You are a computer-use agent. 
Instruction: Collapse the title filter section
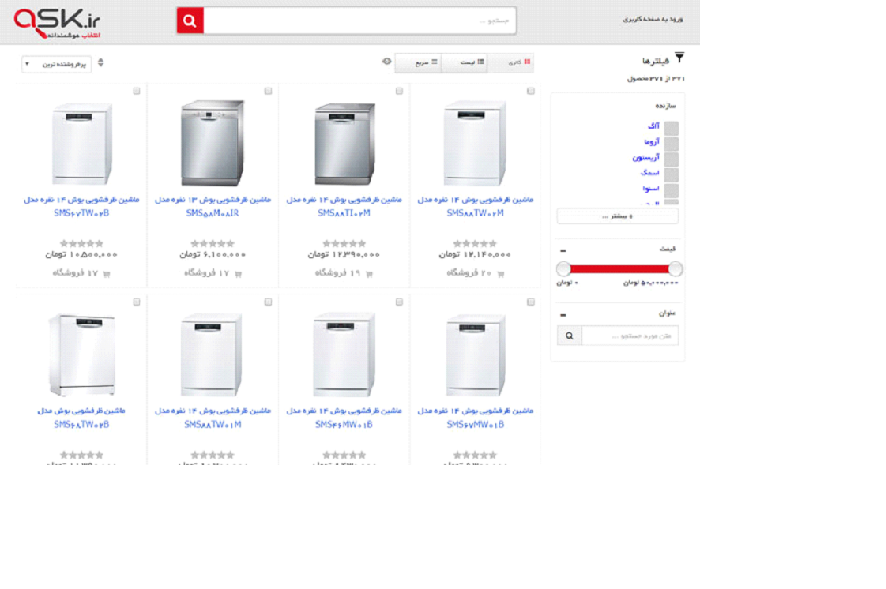click(x=563, y=315)
